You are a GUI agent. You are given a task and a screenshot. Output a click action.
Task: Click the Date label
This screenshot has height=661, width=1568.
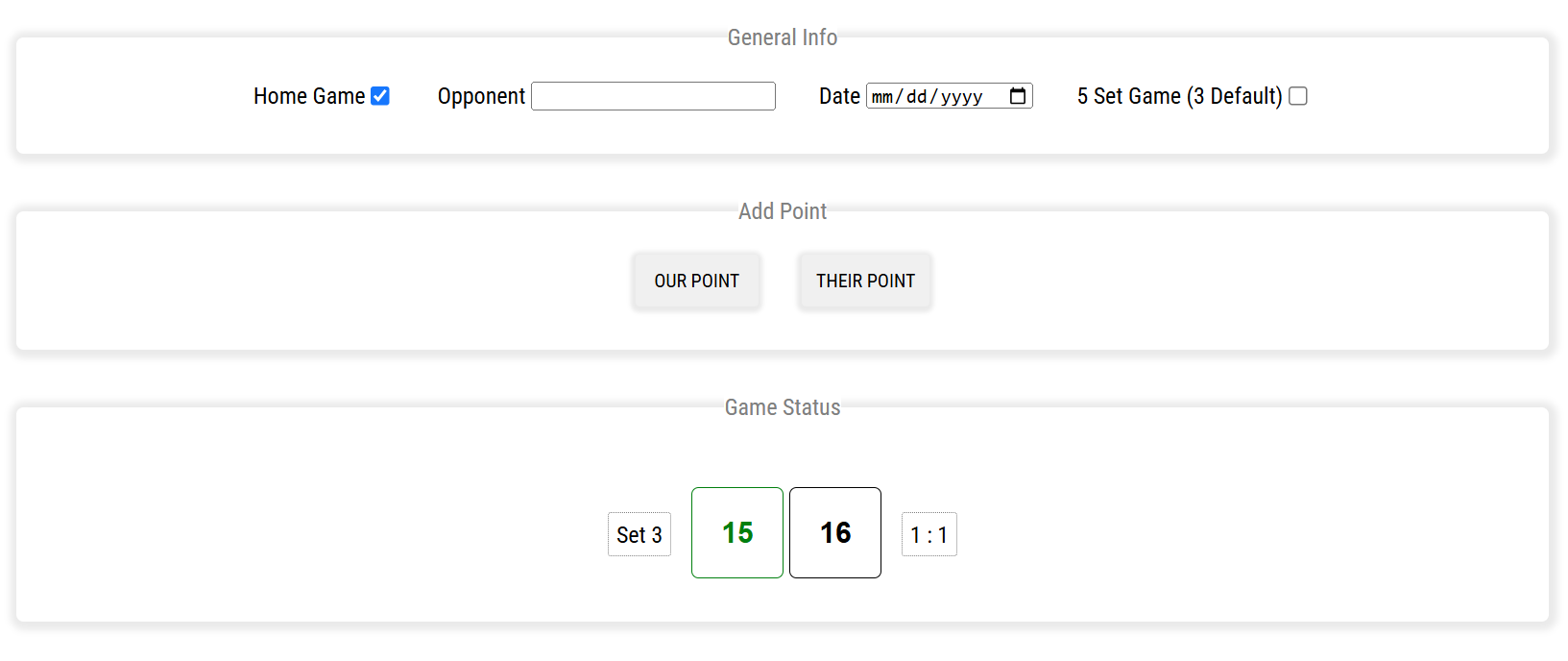point(839,96)
